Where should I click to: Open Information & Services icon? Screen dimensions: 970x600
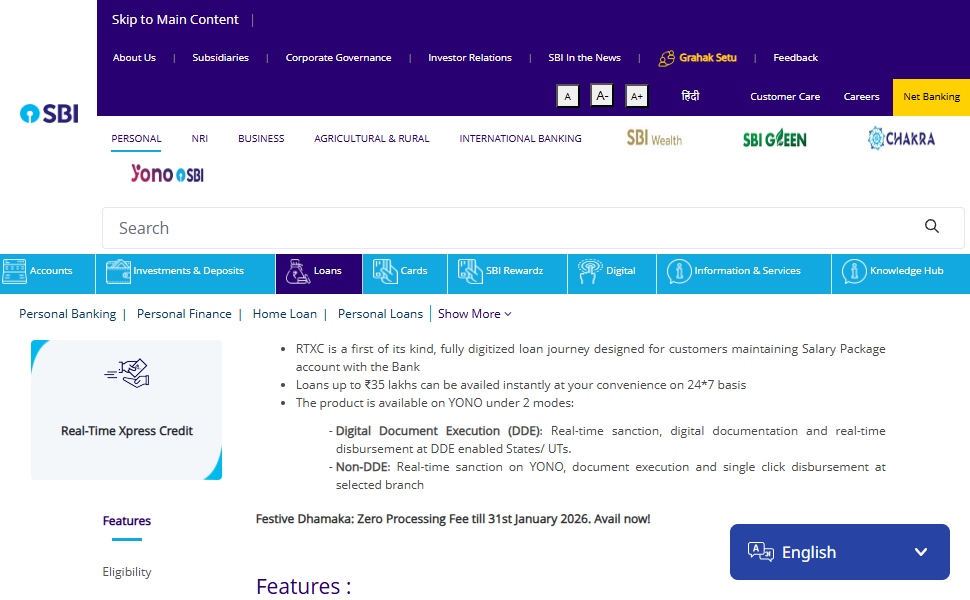click(678, 270)
